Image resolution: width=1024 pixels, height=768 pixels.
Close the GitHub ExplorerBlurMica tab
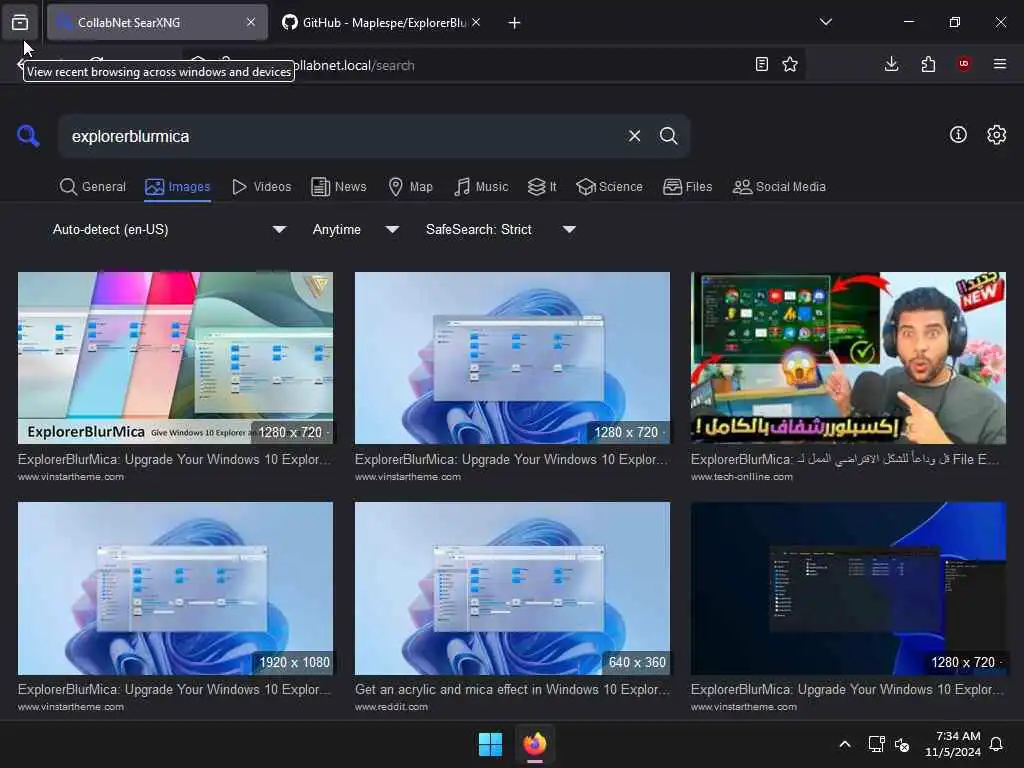point(476,22)
